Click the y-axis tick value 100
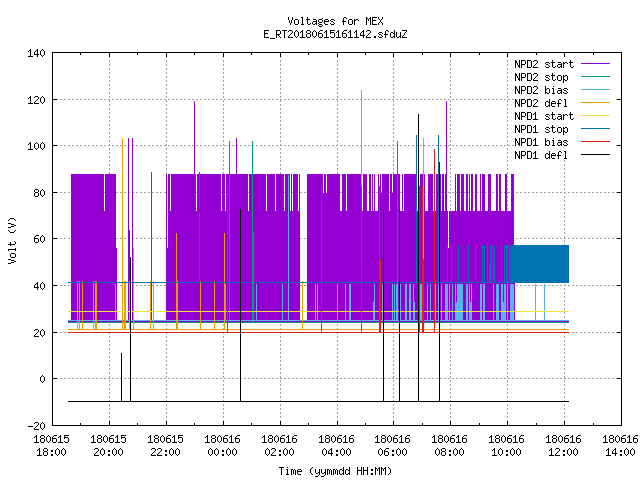The width and height of the screenshot is (640, 480). pyautogui.click(x=36, y=146)
